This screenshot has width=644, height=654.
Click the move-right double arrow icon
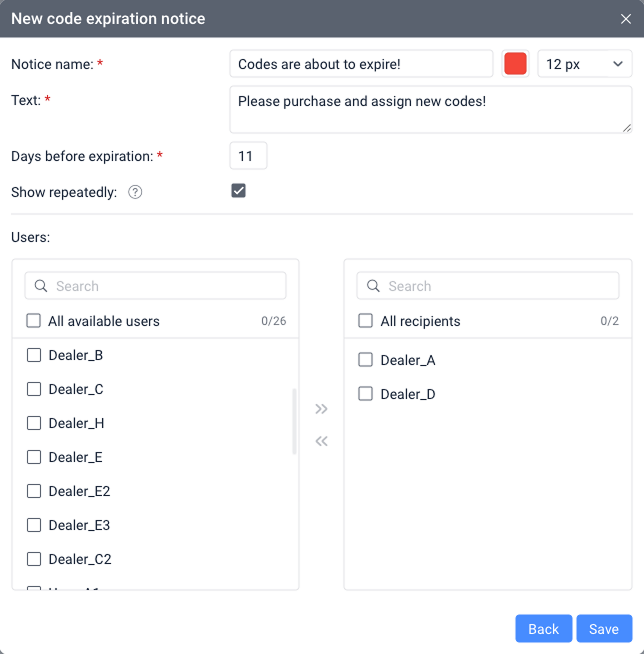coord(321,409)
